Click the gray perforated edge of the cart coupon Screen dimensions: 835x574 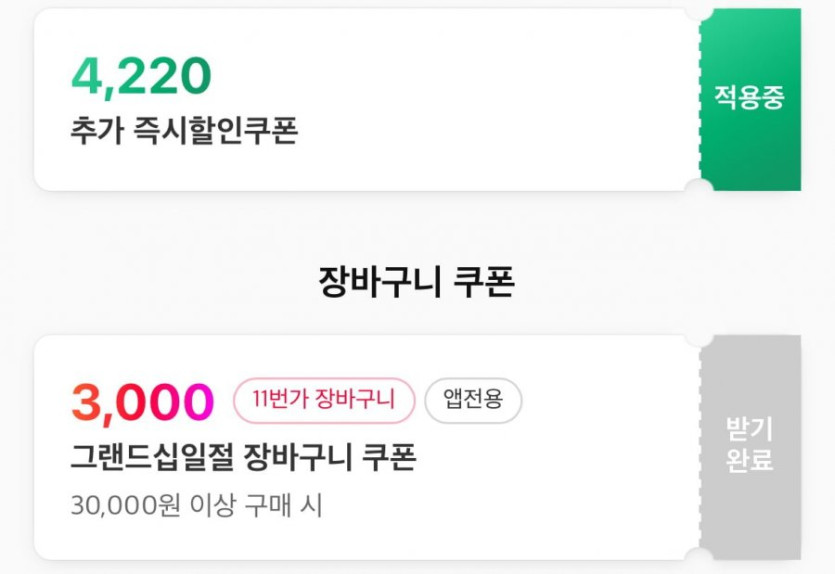pyautogui.click(x=702, y=447)
